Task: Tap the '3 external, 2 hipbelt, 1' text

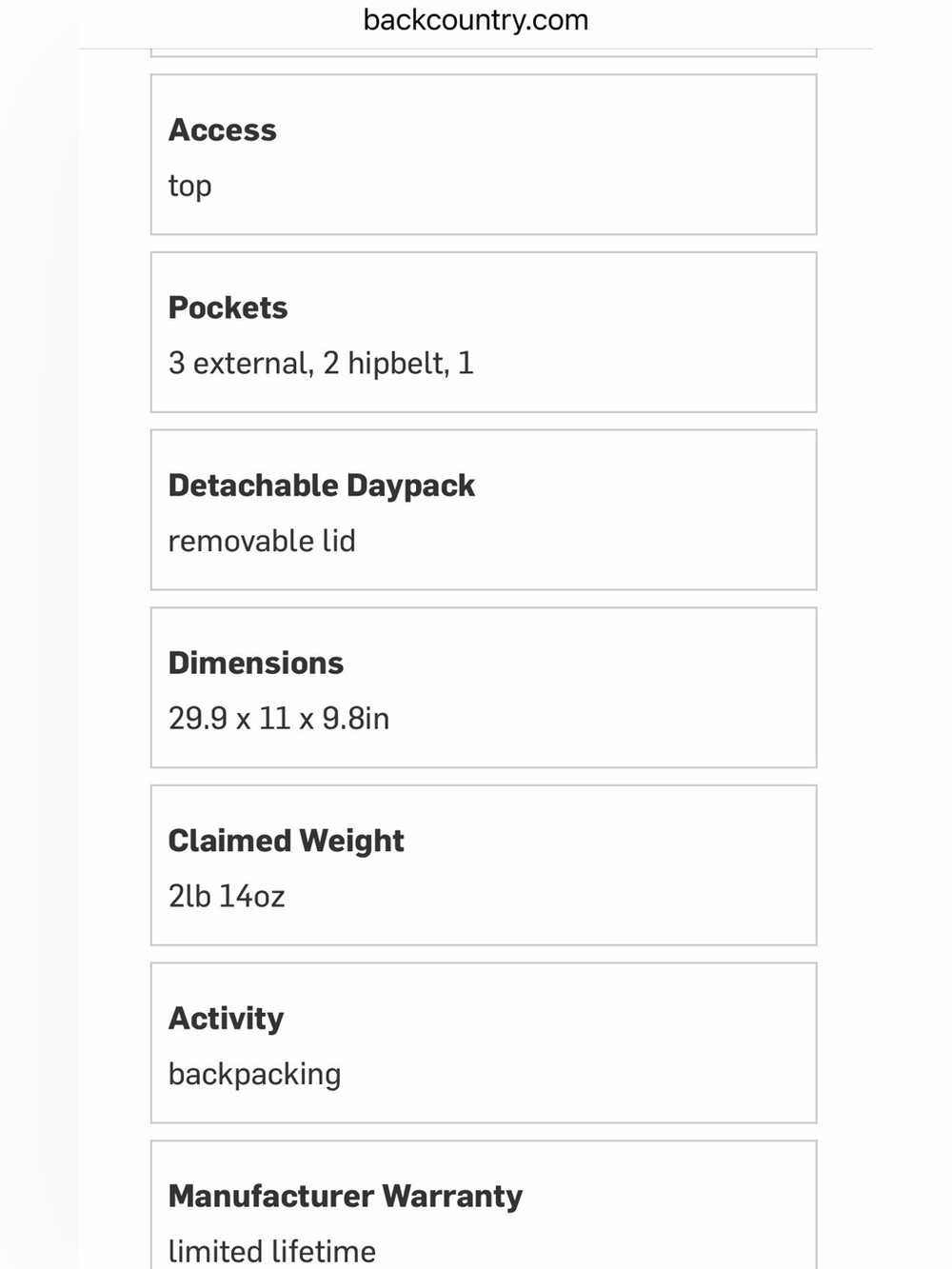Action: tap(321, 364)
